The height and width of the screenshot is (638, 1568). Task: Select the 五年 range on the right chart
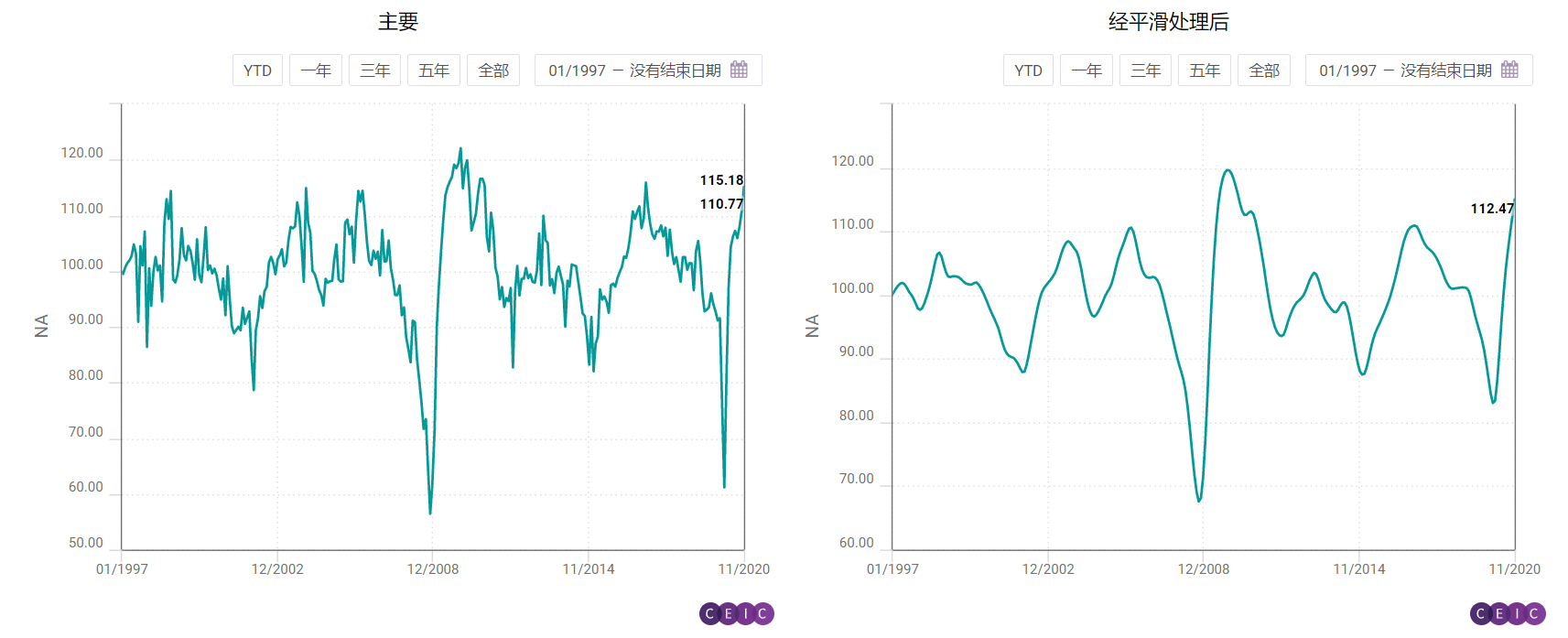click(1205, 70)
